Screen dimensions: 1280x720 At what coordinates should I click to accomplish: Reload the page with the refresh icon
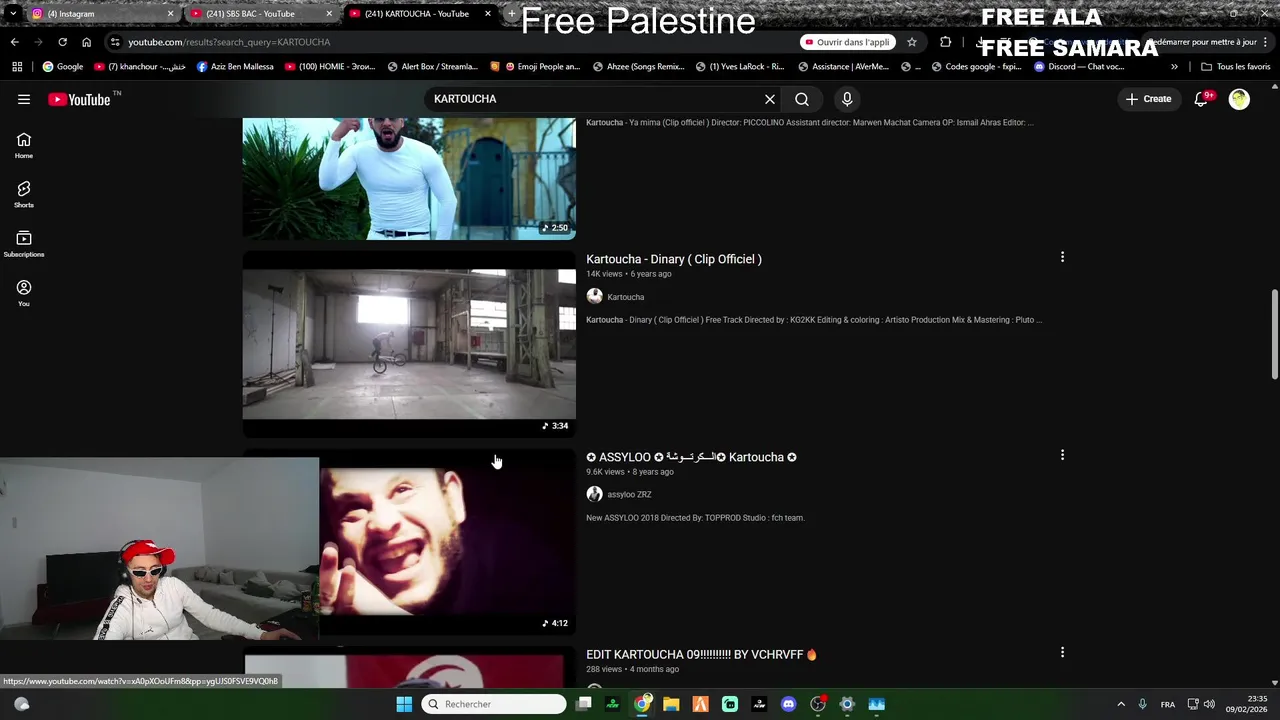(x=62, y=42)
